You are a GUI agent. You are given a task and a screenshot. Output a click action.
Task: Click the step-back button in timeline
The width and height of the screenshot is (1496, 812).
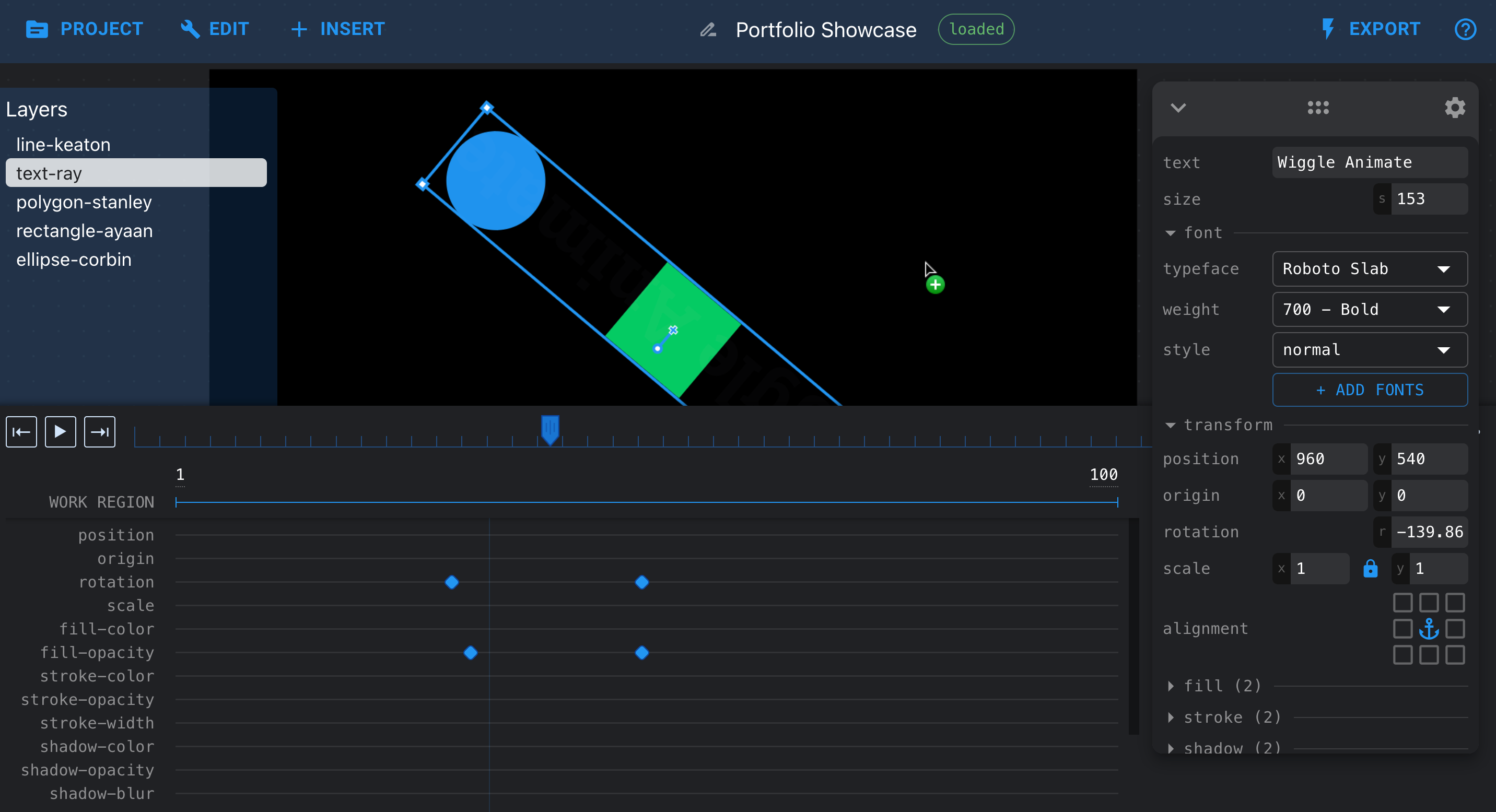coord(21,432)
